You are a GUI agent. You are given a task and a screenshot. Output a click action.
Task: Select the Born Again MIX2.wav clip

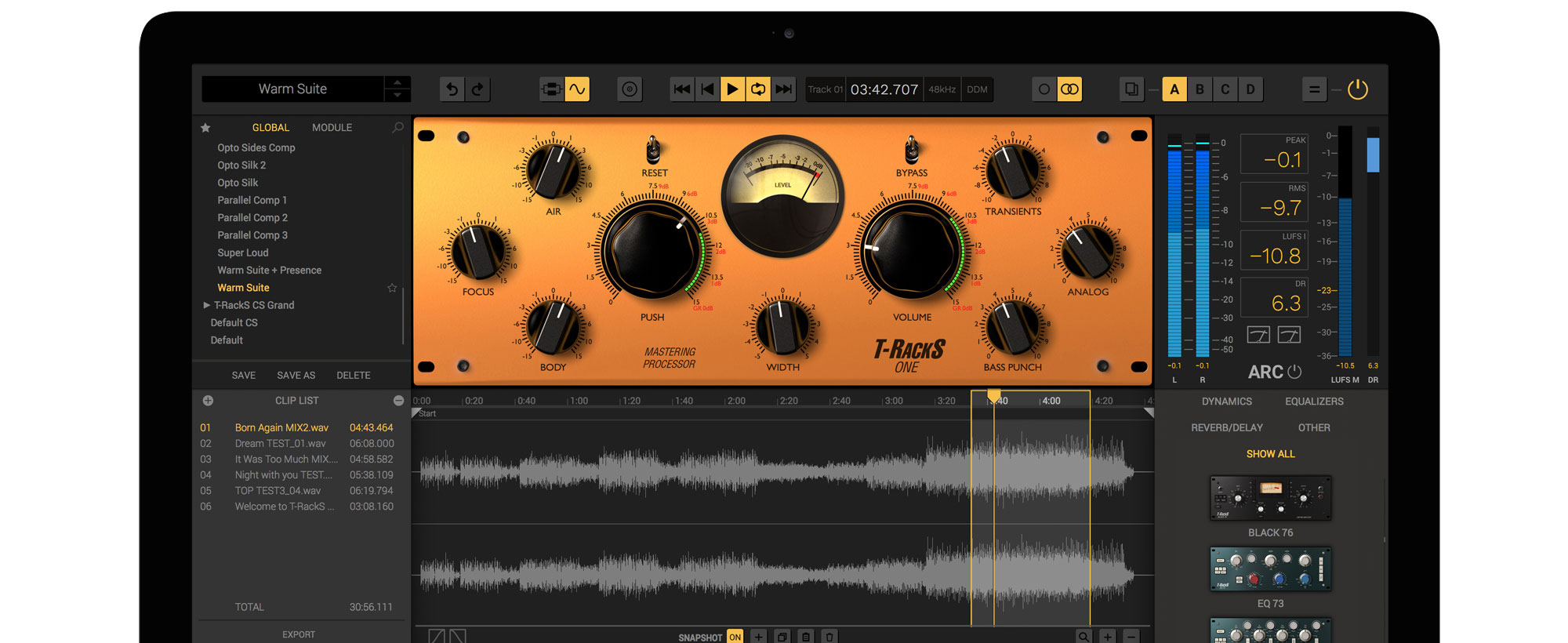click(x=297, y=428)
